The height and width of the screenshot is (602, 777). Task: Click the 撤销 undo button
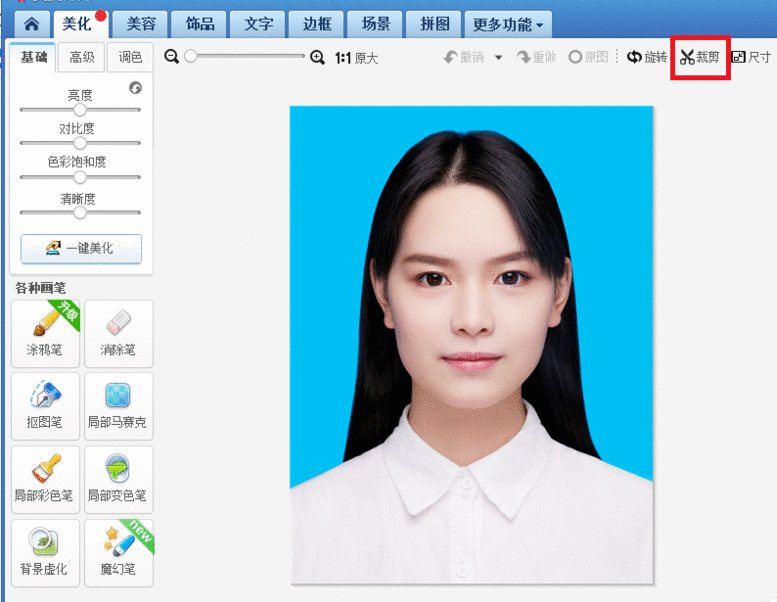pos(464,57)
